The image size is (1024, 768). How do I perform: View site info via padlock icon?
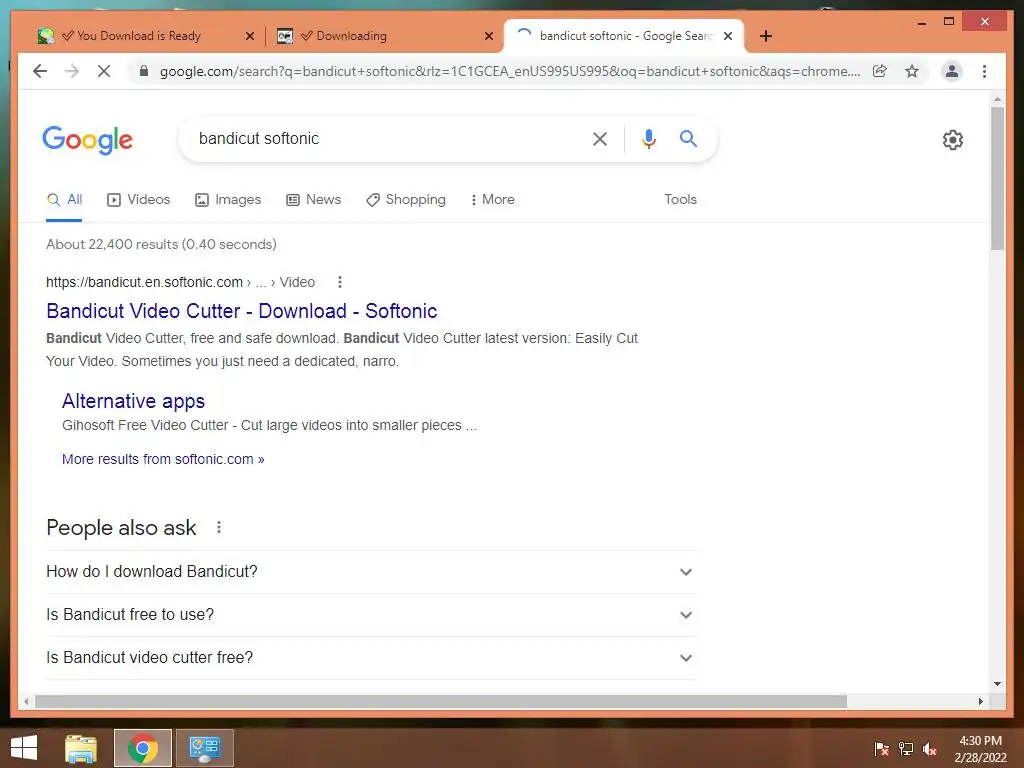[x=144, y=71]
